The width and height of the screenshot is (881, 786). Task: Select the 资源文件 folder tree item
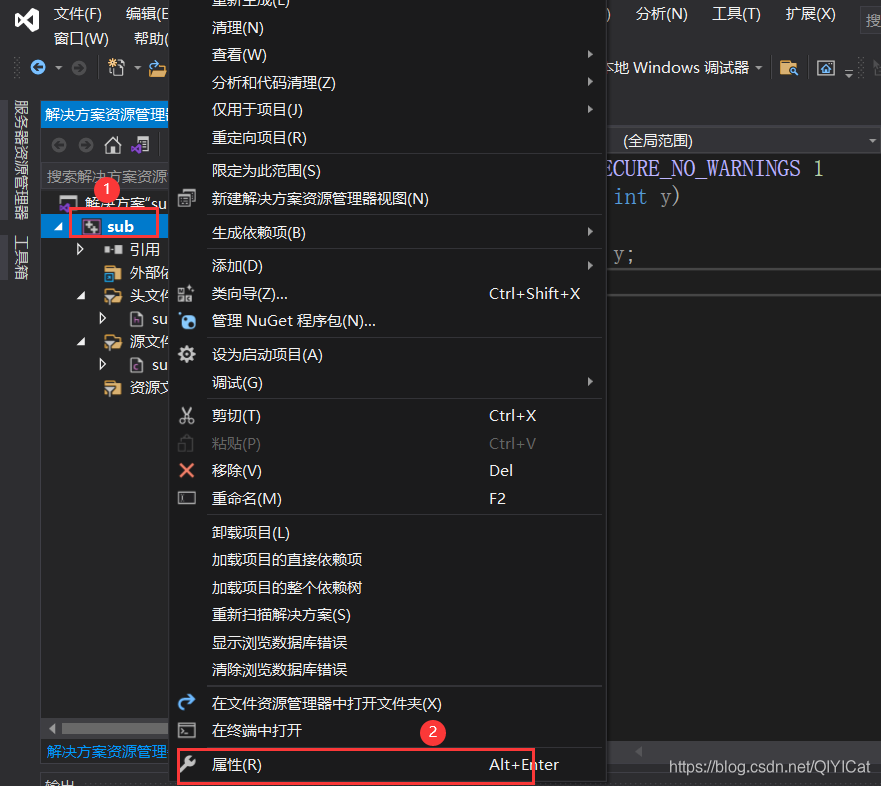135,388
